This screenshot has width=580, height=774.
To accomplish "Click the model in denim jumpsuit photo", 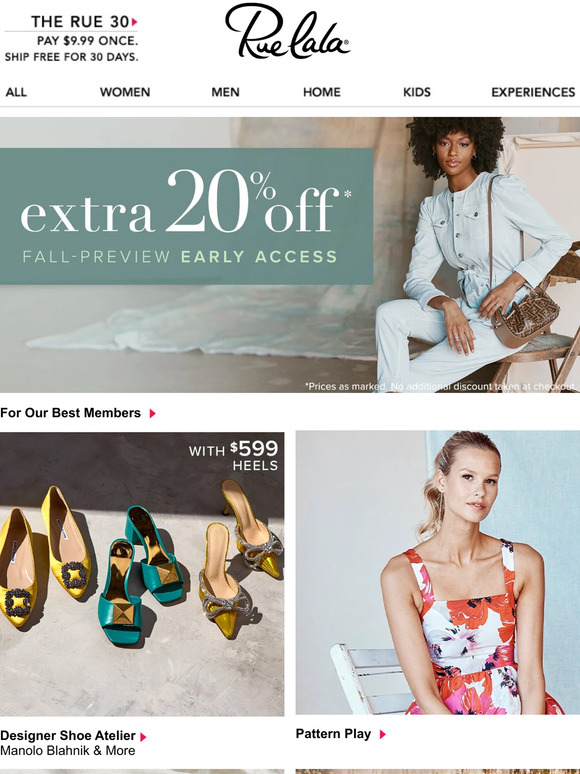I will [x=478, y=255].
